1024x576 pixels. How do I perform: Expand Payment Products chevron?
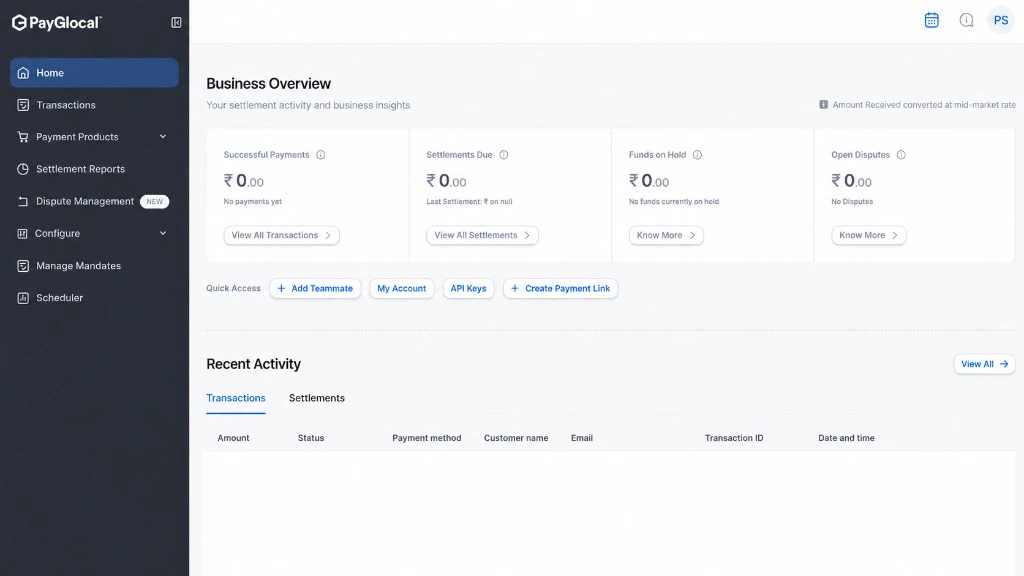coord(163,136)
